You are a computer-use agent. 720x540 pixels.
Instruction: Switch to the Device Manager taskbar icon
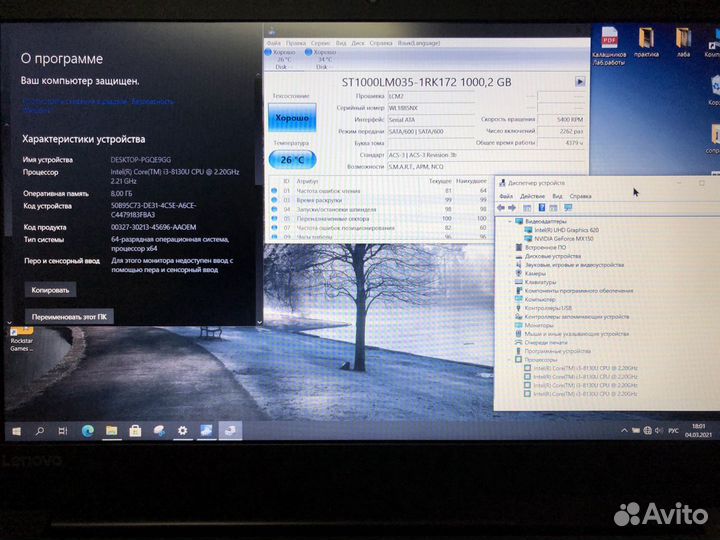tap(230, 431)
